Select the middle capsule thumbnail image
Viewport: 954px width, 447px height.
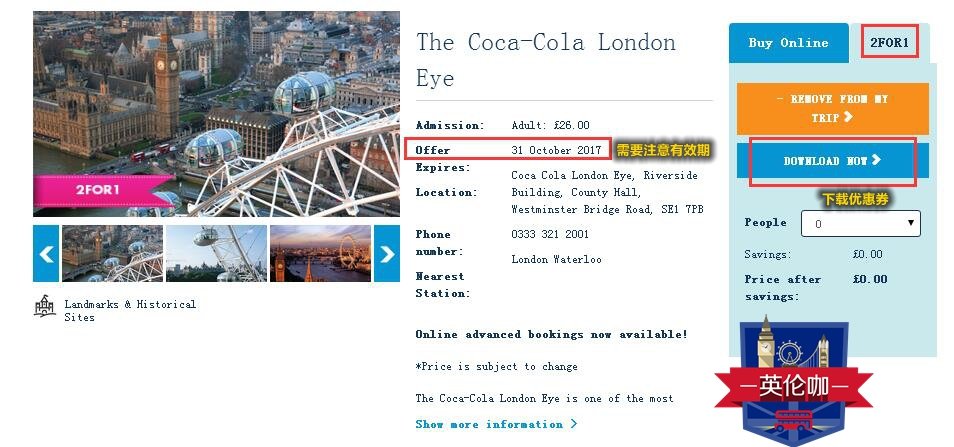(x=216, y=254)
